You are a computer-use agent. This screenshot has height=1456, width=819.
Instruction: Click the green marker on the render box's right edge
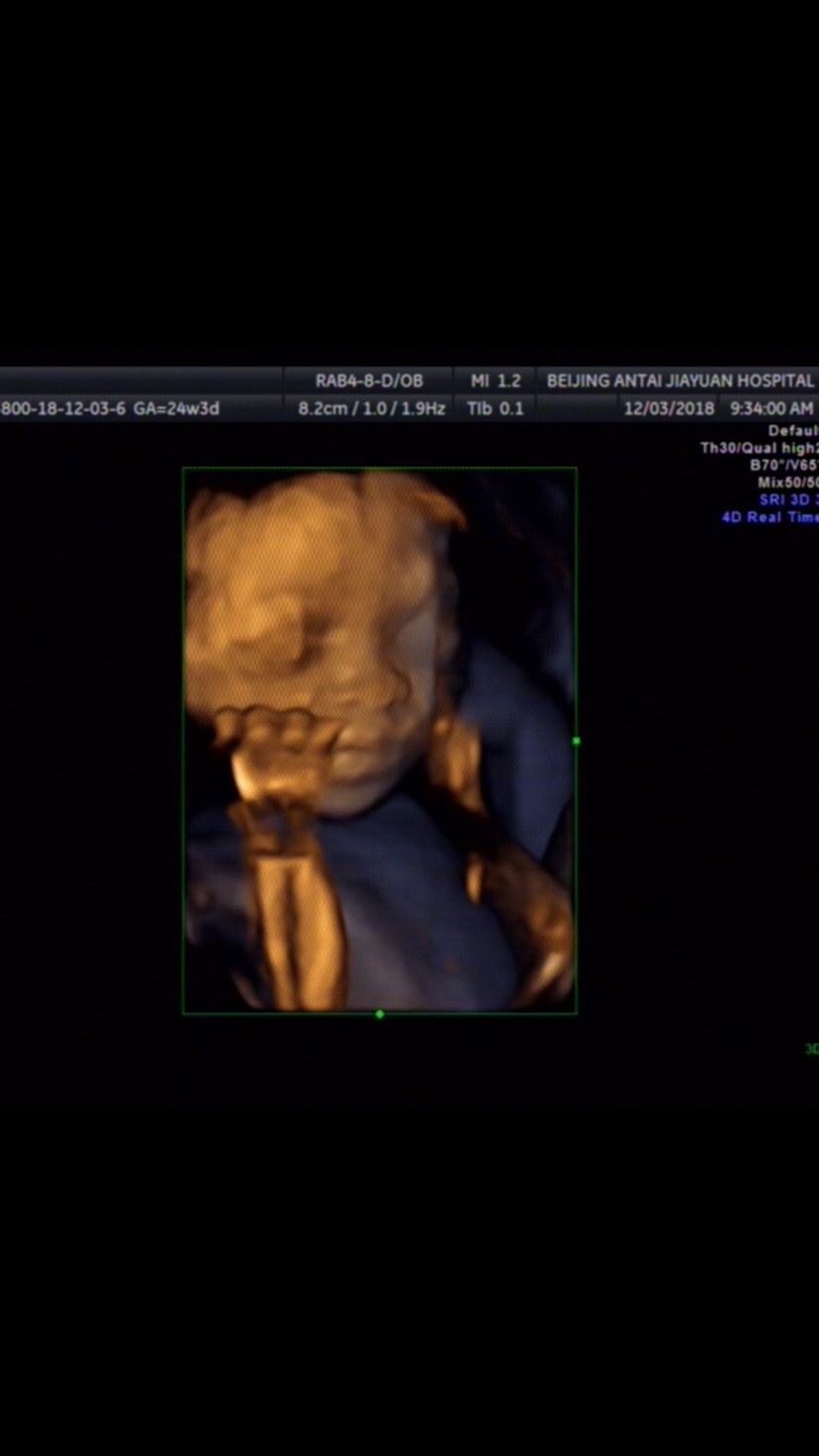tap(576, 741)
